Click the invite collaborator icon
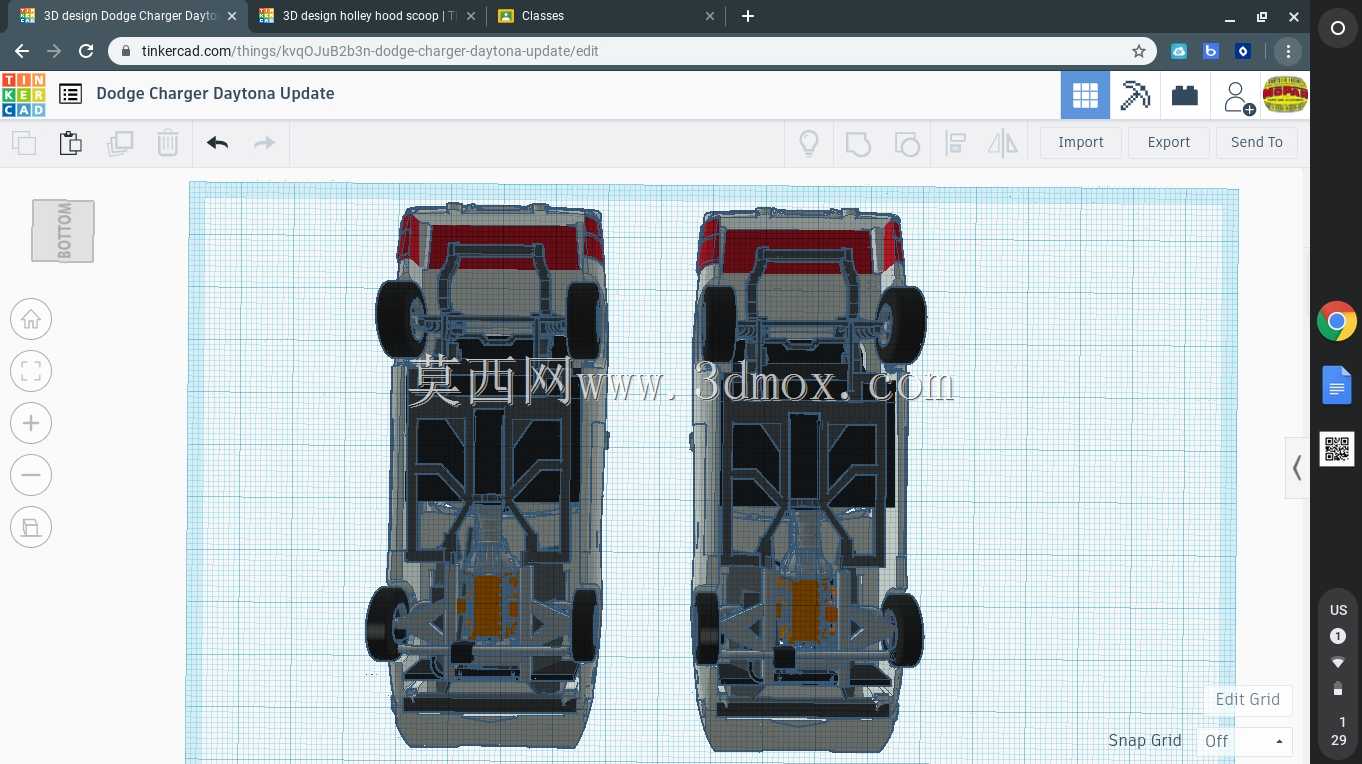This screenshot has width=1362, height=764. [1238, 97]
